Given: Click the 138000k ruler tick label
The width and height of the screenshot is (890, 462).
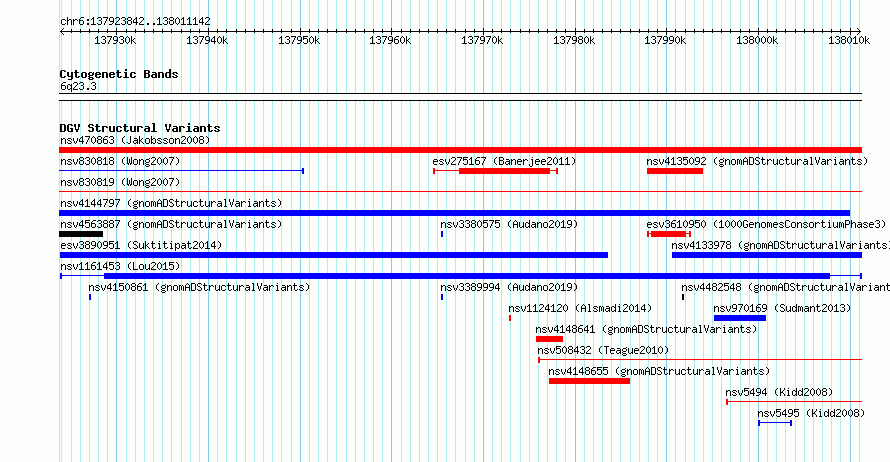Looking at the screenshot, I should pos(757,41).
